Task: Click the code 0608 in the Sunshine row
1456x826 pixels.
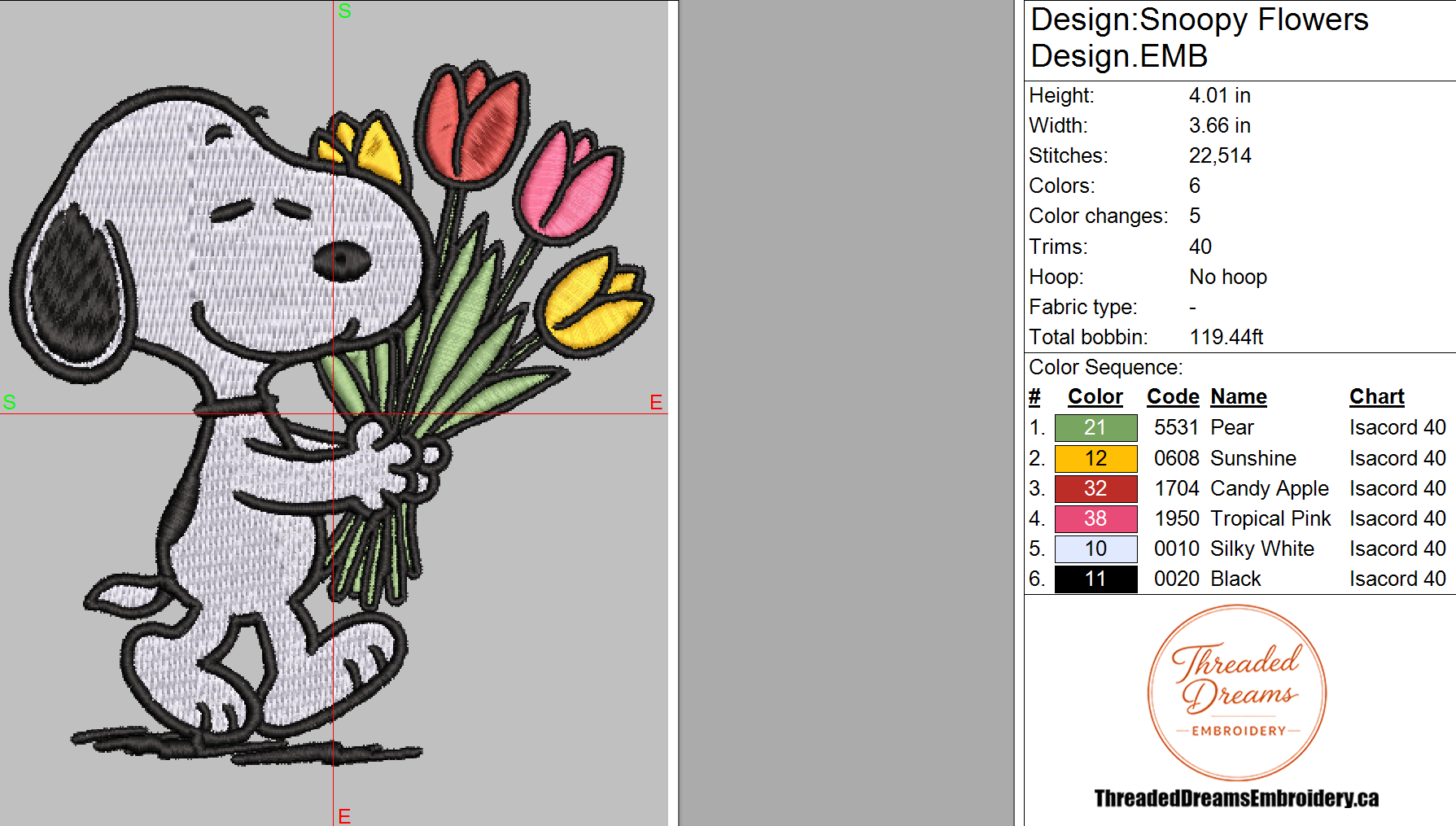Action: pos(1177,458)
